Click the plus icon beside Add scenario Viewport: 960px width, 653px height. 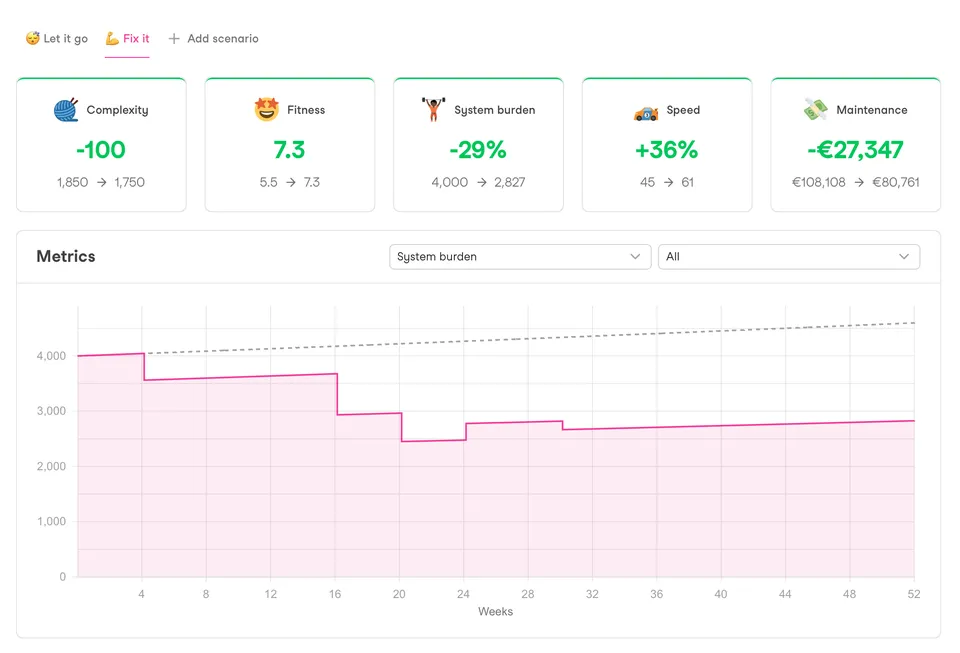pyautogui.click(x=174, y=39)
